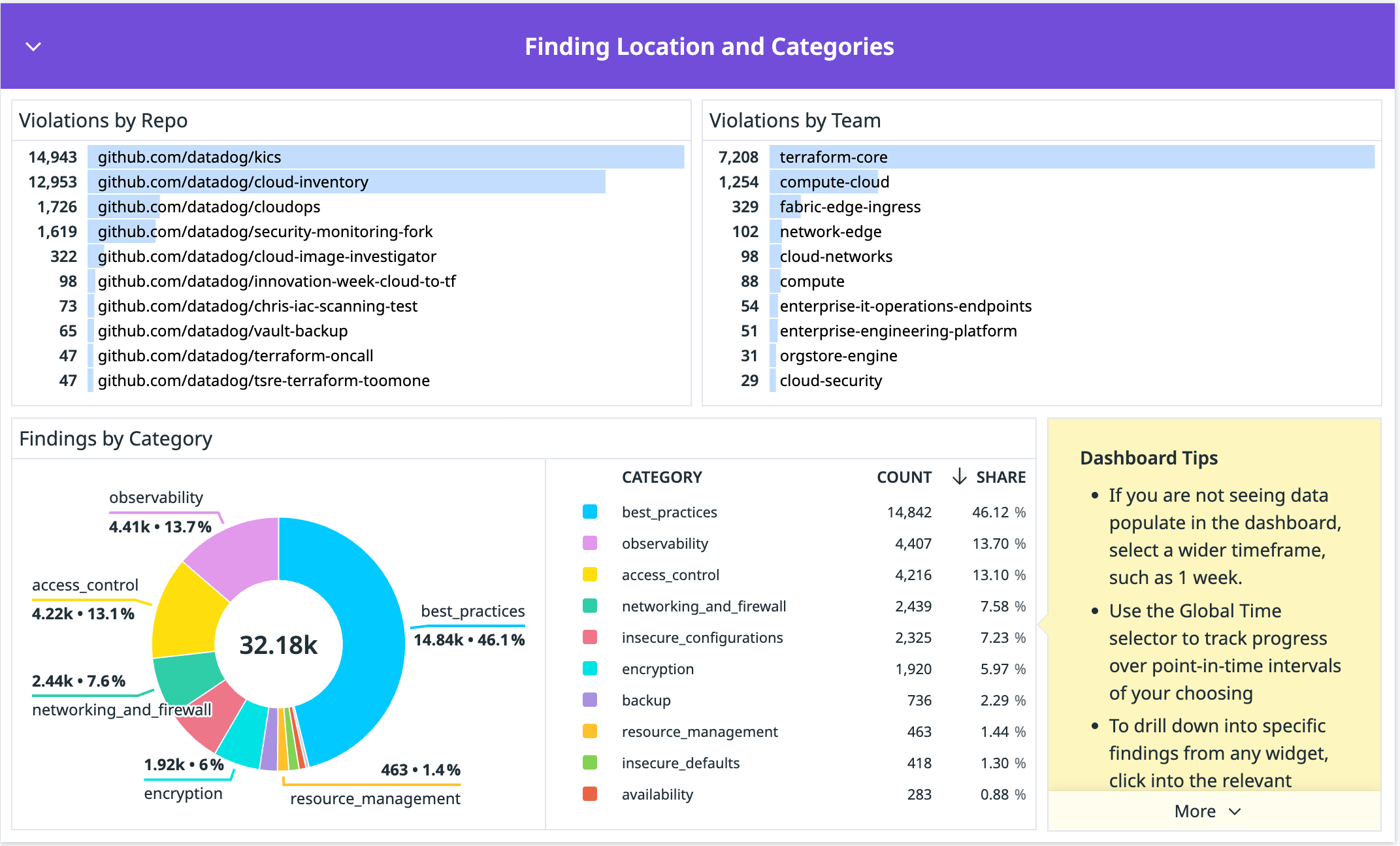This screenshot has height=846, width=1400.
Task: Toggle the availability series in the legend
Action: 657,794
